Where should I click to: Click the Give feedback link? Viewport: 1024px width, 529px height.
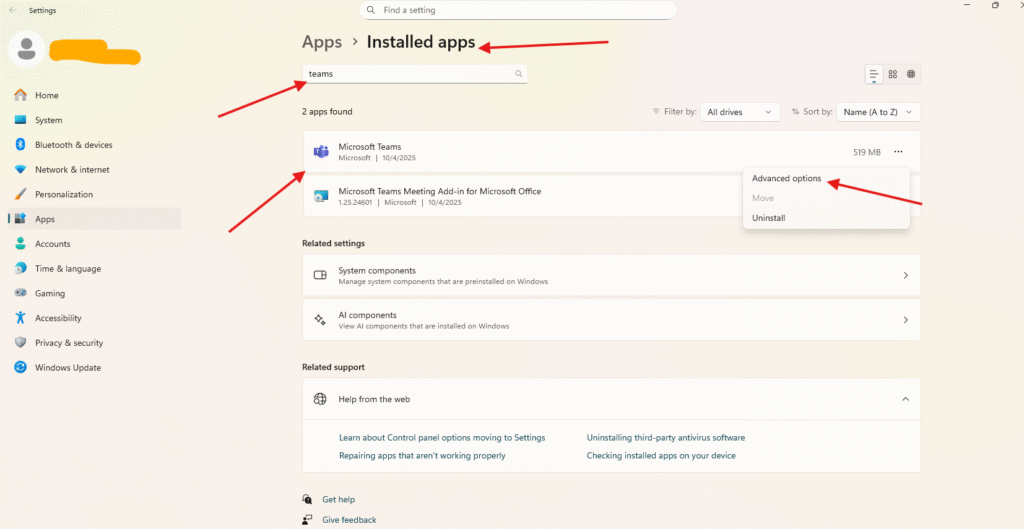pyautogui.click(x=349, y=520)
